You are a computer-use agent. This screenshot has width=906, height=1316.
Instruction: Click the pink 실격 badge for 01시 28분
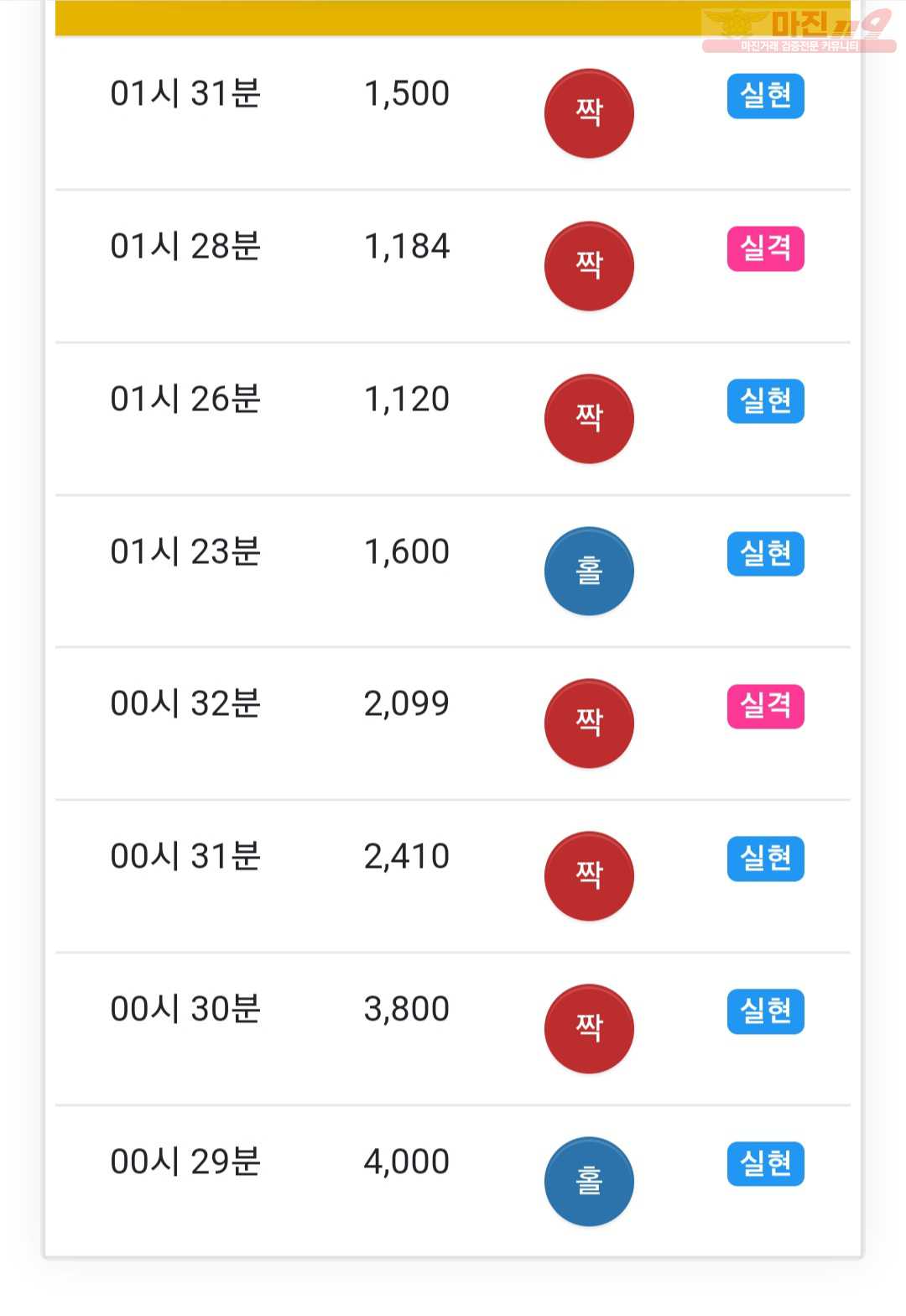[765, 248]
